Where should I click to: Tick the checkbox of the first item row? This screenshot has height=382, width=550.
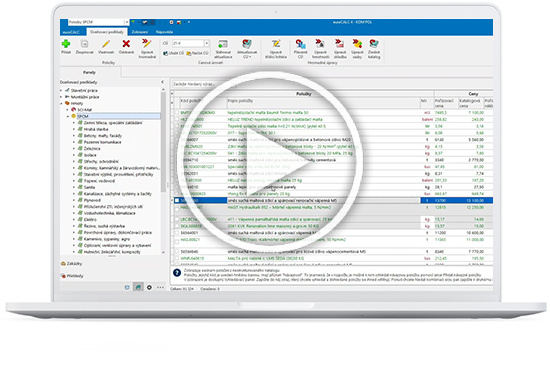tap(177, 113)
